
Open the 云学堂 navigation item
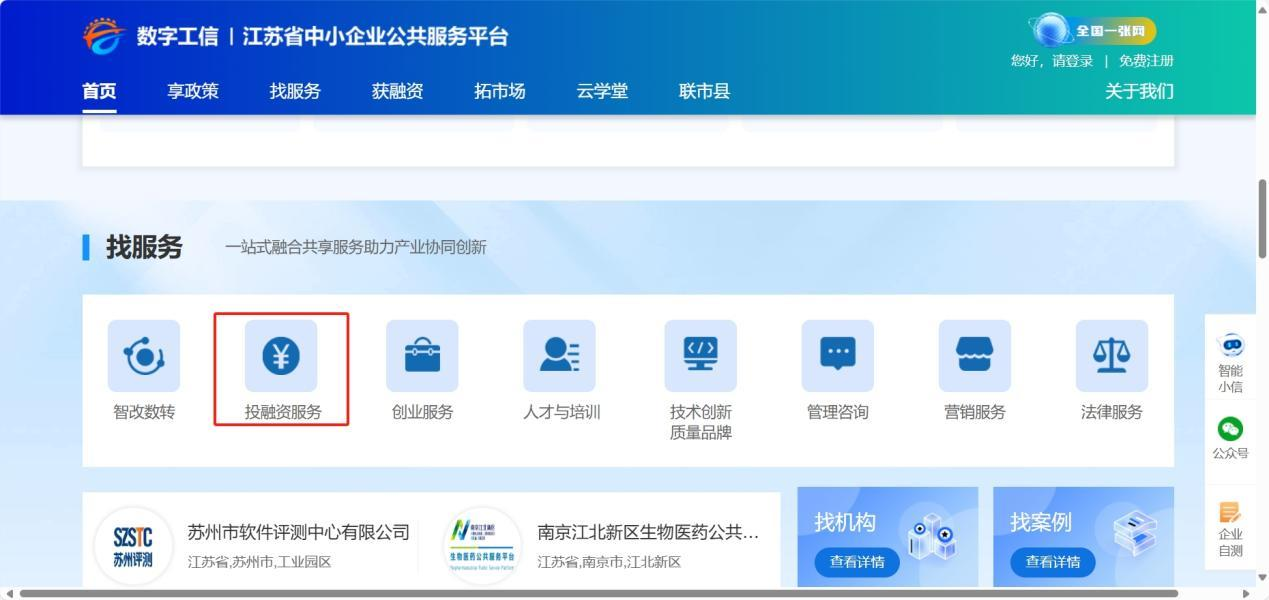[x=602, y=91]
